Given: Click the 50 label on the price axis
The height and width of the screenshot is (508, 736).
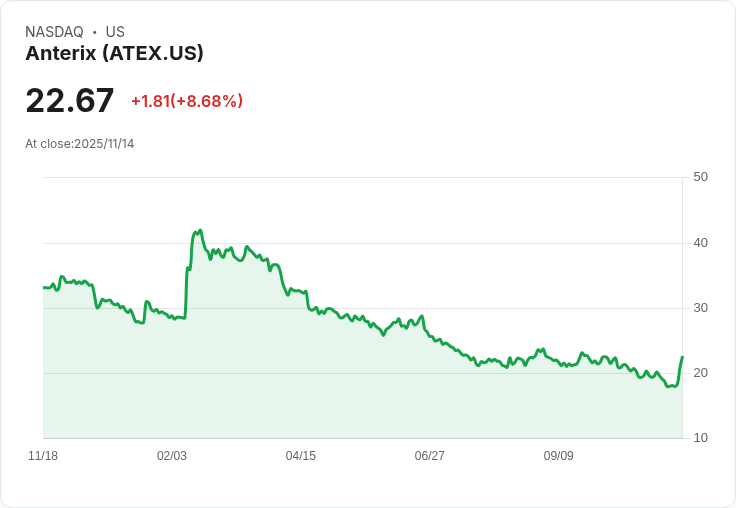Looking at the screenshot, I should pos(700,177).
